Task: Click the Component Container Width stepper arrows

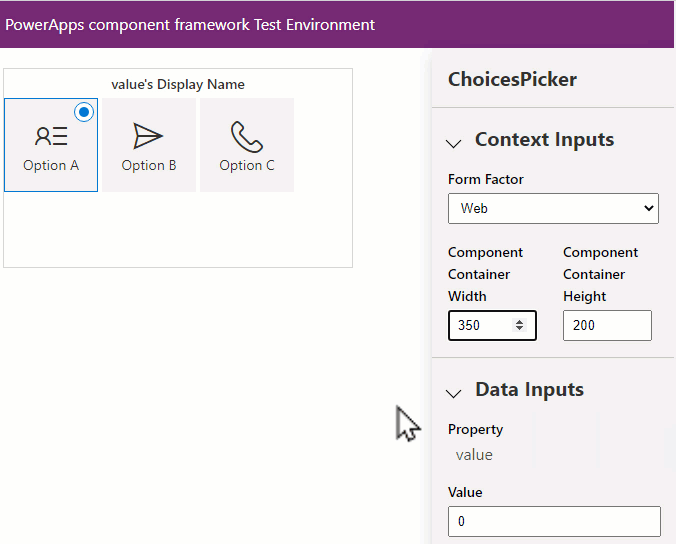Action: 519,325
